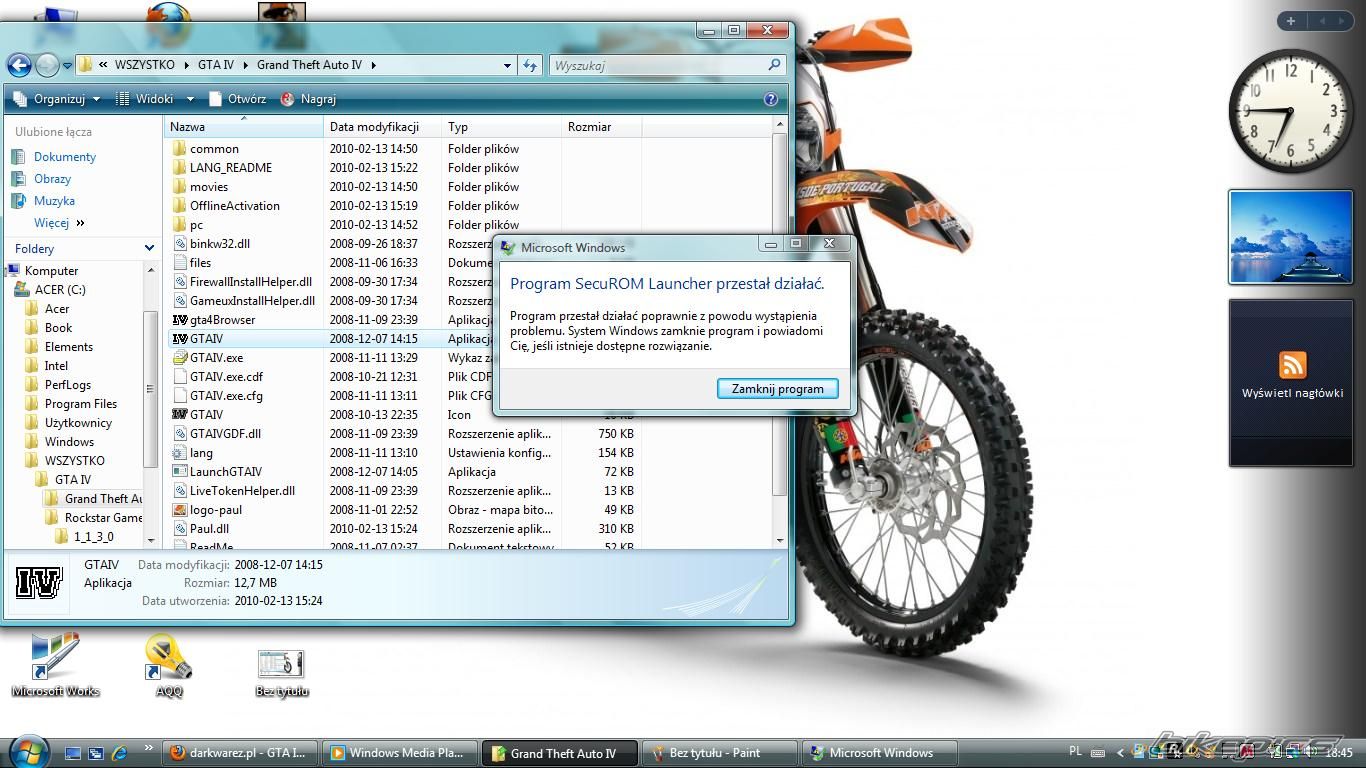Viewport: 1366px width, 768px height.
Task: Click the Back navigation arrow in Explorer
Action: coord(19,66)
